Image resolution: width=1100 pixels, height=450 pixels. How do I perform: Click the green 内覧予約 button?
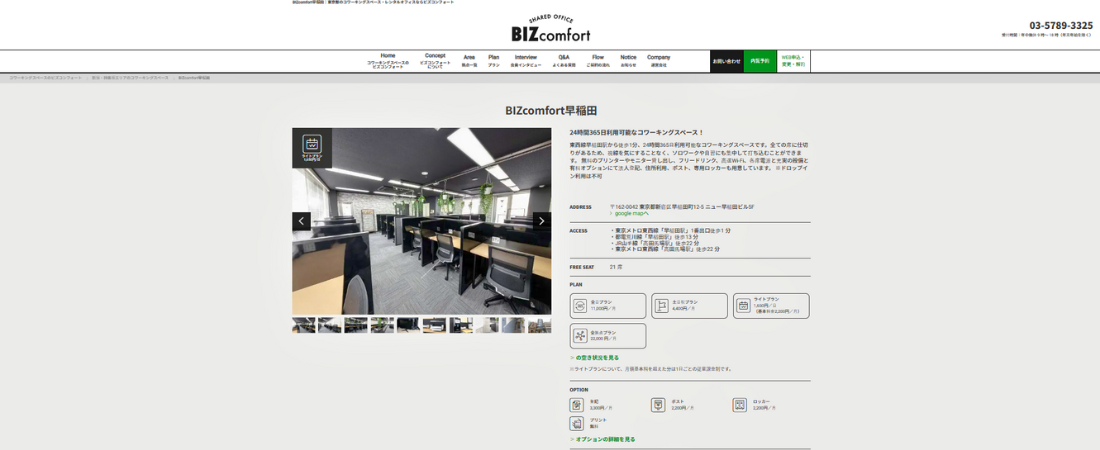point(760,61)
